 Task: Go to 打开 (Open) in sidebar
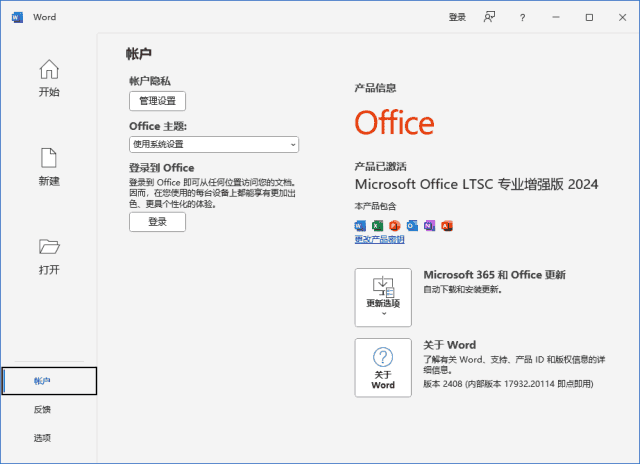pyautogui.click(x=48, y=256)
